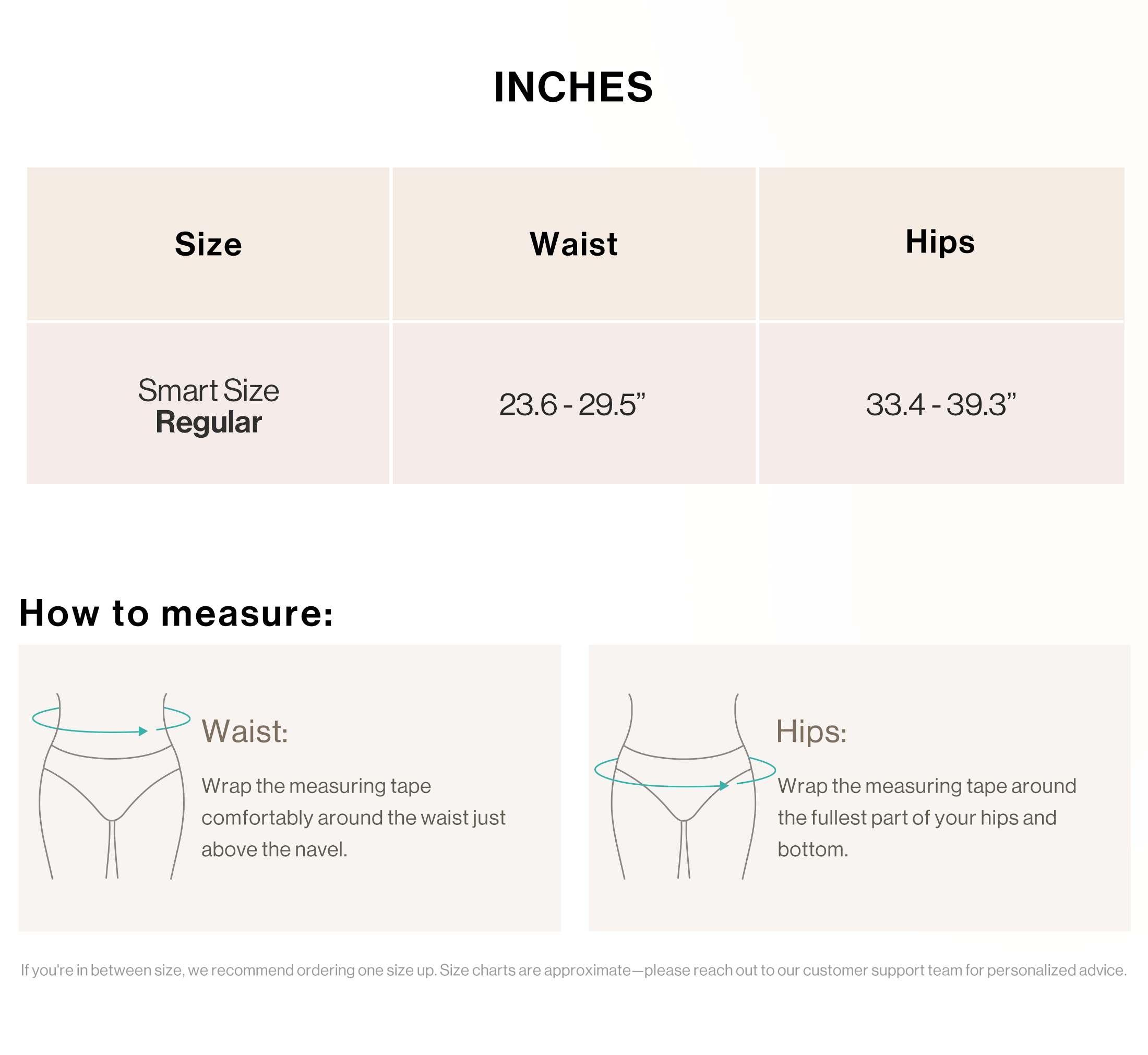Select the Hips column header
Viewport: 1148px width, 1055px height.
click(x=941, y=244)
